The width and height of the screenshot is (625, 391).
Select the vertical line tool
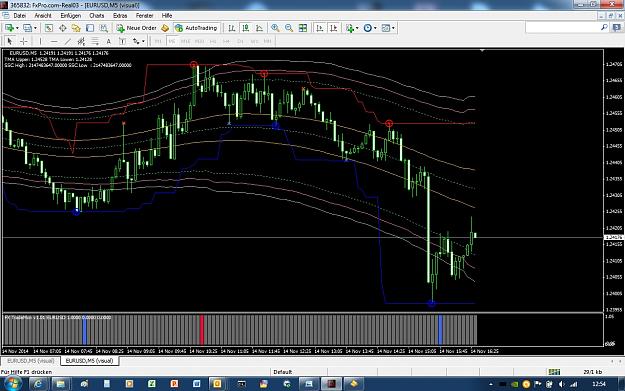coord(40,41)
